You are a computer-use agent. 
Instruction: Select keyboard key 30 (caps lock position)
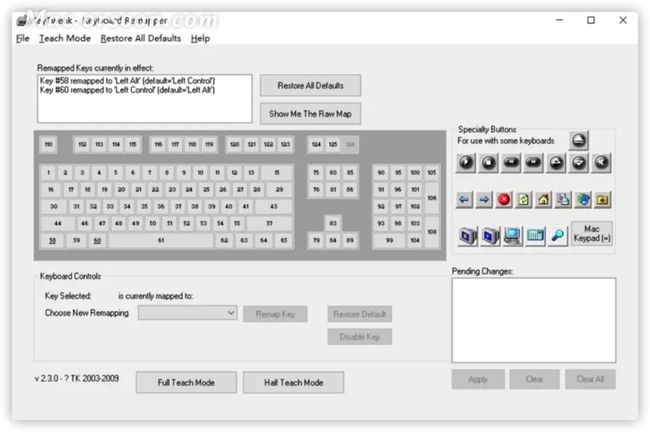[54, 206]
